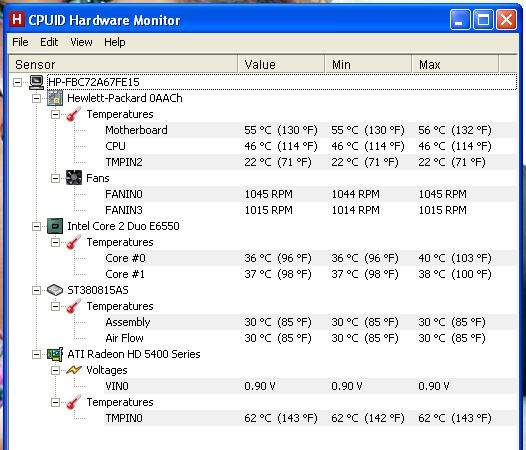Select the TMPIN2 sensor row

pos(310,162)
